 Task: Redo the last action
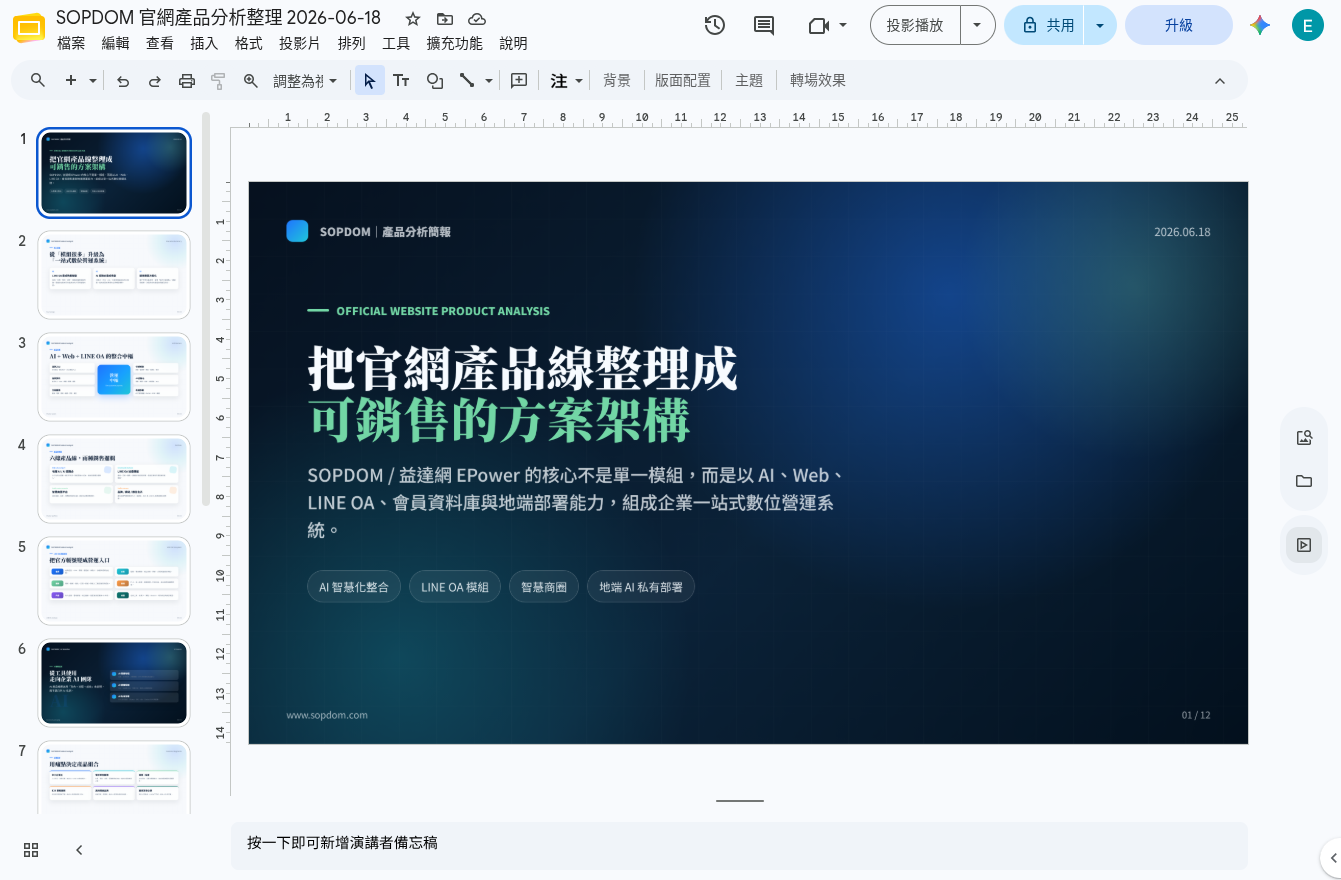pos(155,81)
